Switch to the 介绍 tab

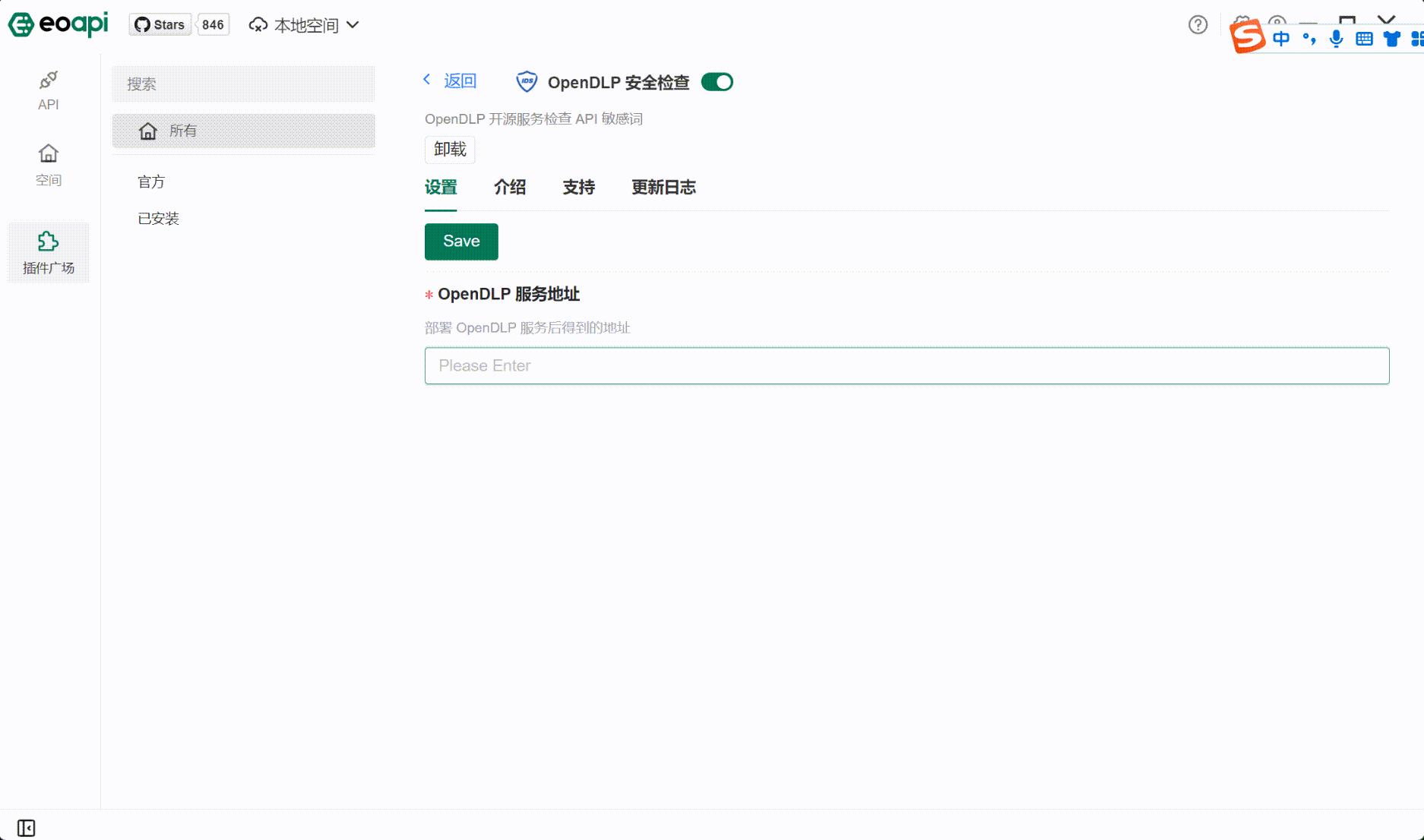click(x=510, y=188)
